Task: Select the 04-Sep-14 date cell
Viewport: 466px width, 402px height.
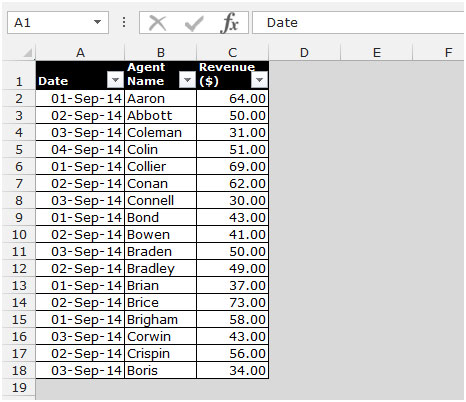Action: pyautogui.click(x=80, y=149)
